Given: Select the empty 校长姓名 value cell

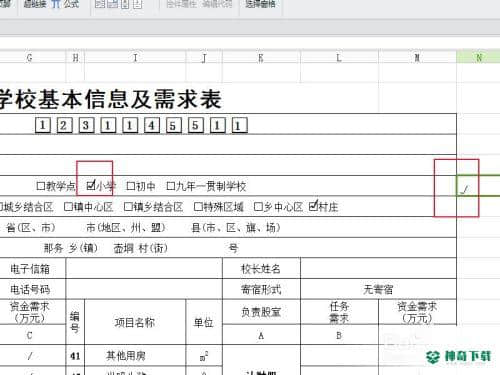Looking at the screenshot, I should (x=378, y=269).
